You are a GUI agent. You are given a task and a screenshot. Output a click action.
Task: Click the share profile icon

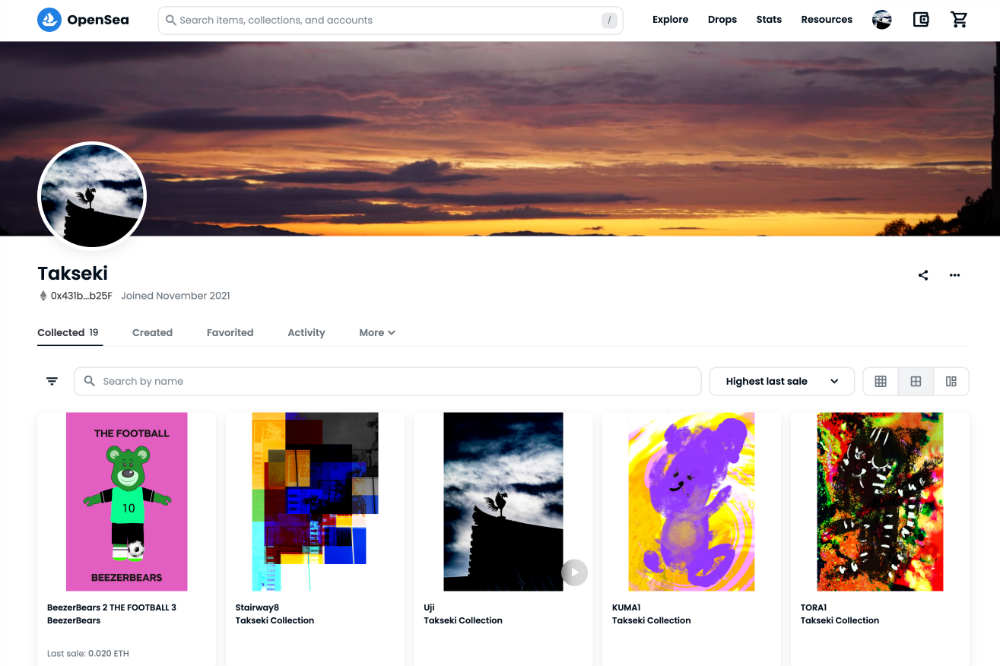[923, 275]
